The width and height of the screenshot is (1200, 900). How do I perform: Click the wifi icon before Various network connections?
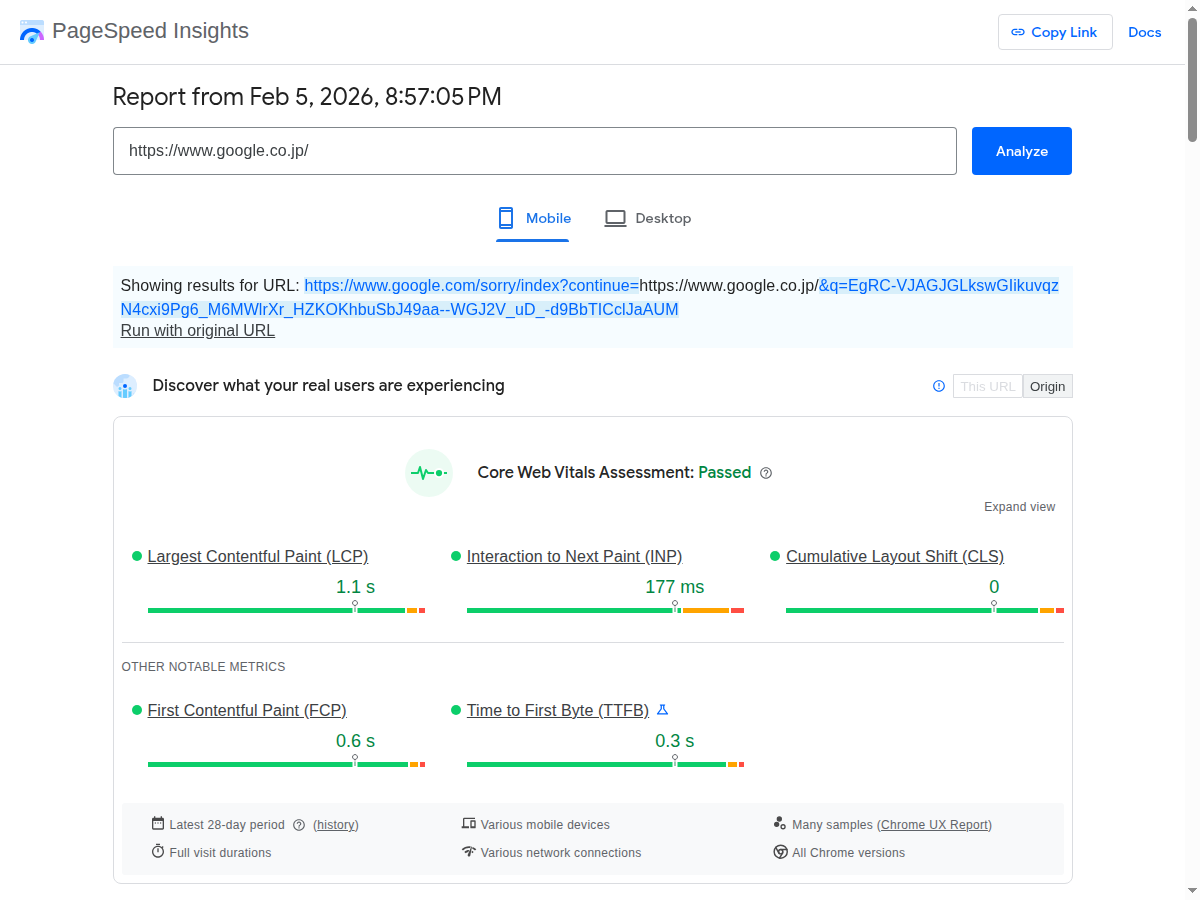pyautogui.click(x=469, y=852)
